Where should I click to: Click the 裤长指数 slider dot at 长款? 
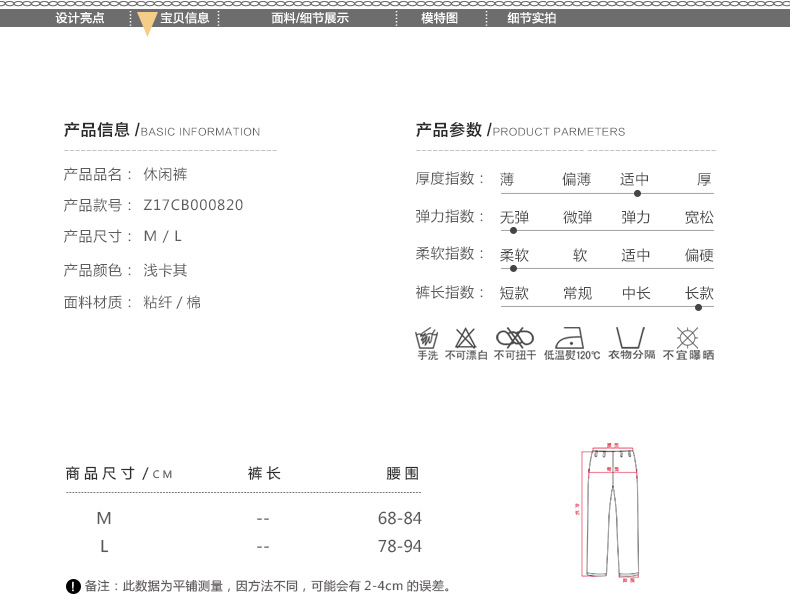tap(698, 307)
